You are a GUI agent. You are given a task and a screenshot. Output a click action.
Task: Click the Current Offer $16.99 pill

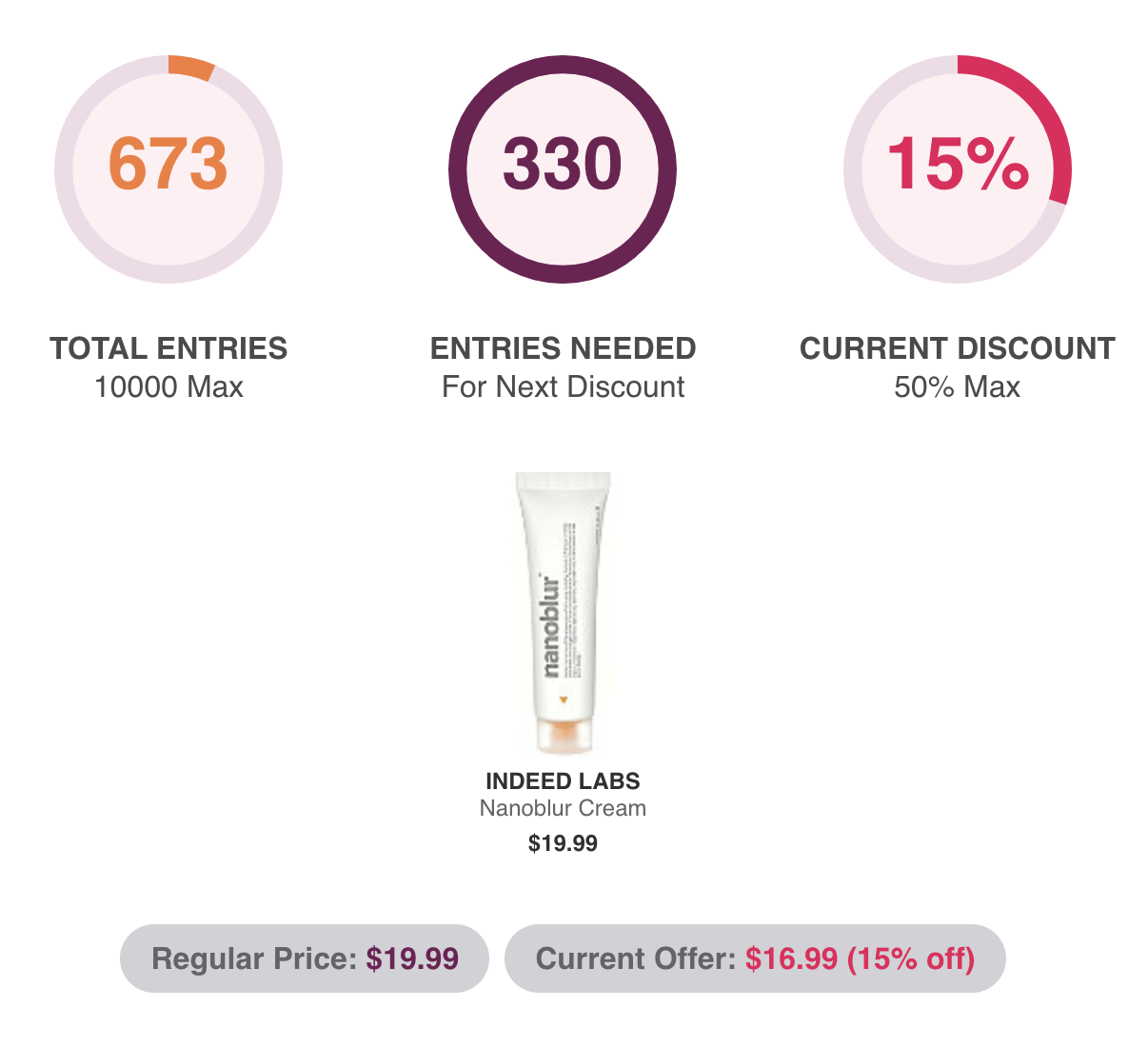(x=755, y=958)
